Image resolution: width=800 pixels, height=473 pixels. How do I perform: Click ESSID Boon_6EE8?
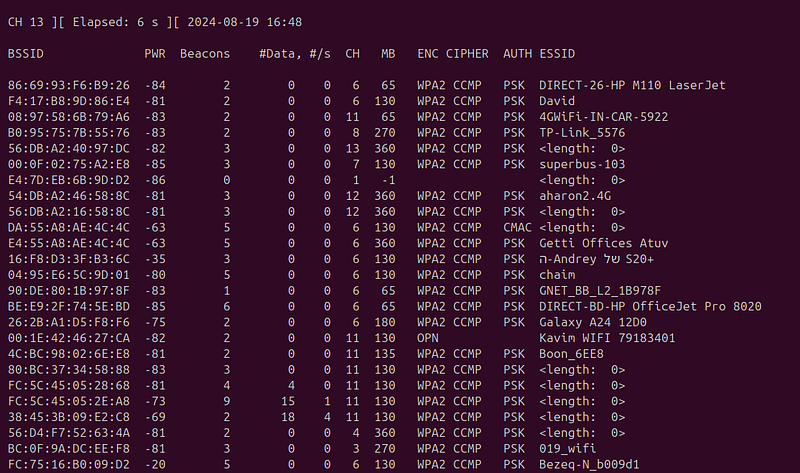(x=571, y=355)
